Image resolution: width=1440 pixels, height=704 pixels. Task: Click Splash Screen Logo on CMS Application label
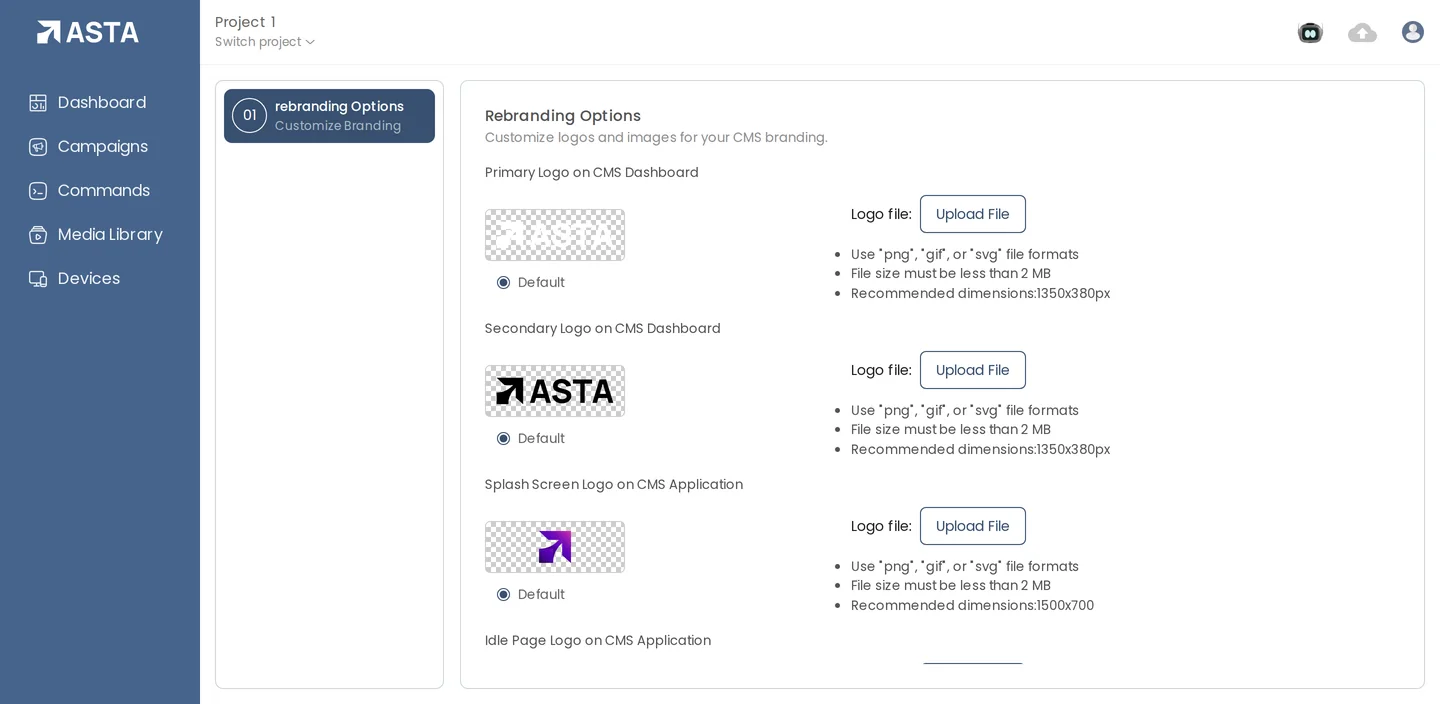coord(614,485)
